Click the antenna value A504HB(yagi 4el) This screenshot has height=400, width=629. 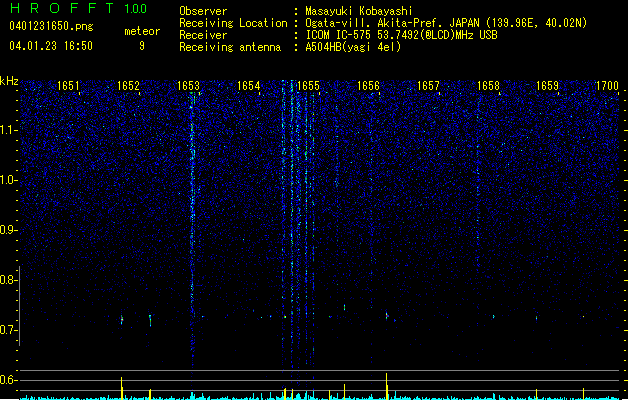(353, 47)
